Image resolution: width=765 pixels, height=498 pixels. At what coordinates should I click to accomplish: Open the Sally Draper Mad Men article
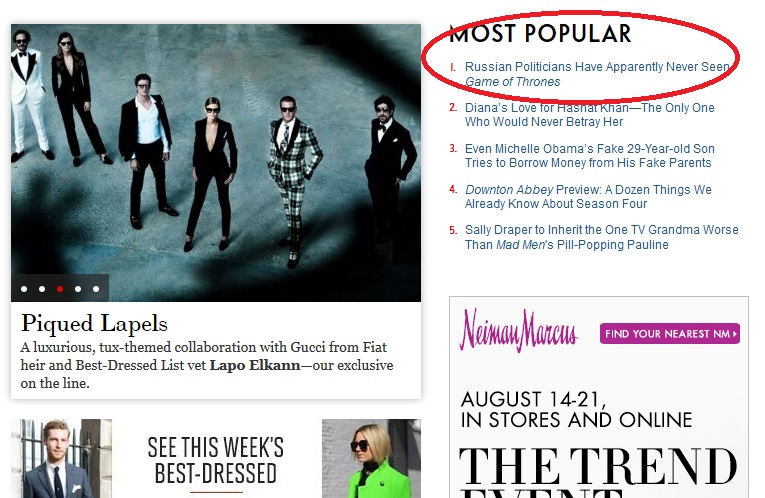point(602,237)
